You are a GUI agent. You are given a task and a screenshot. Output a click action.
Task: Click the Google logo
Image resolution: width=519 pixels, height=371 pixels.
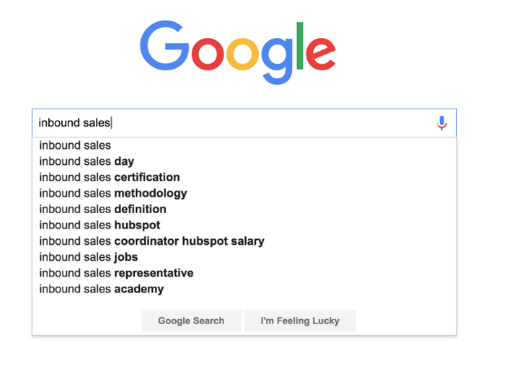coord(238,52)
